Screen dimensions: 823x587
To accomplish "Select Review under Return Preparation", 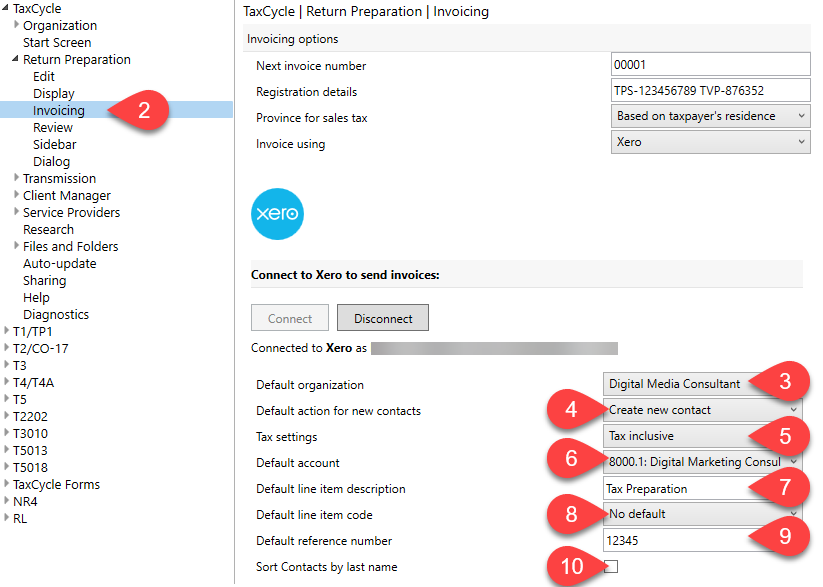I will [52, 128].
